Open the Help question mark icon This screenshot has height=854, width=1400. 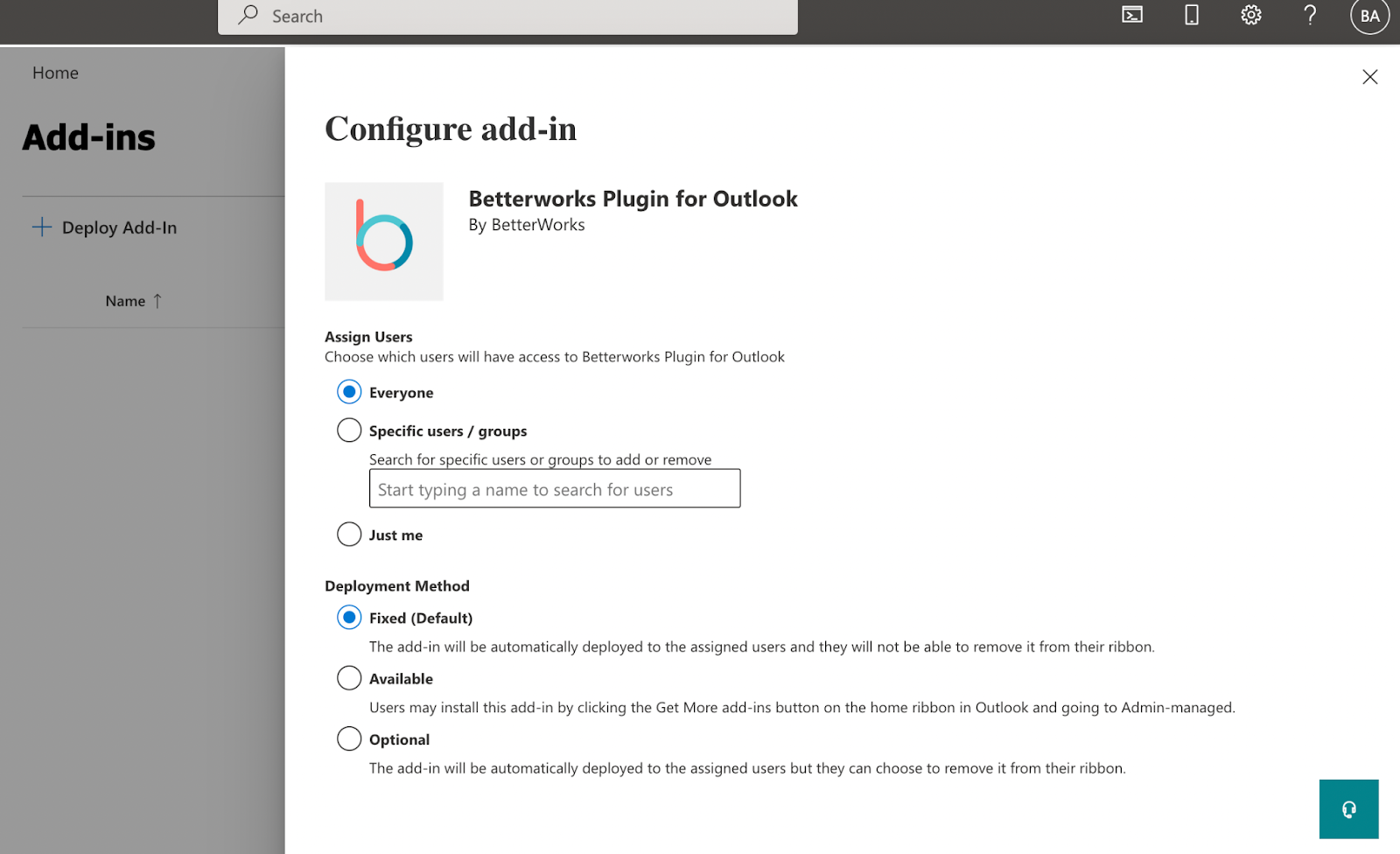click(1310, 15)
